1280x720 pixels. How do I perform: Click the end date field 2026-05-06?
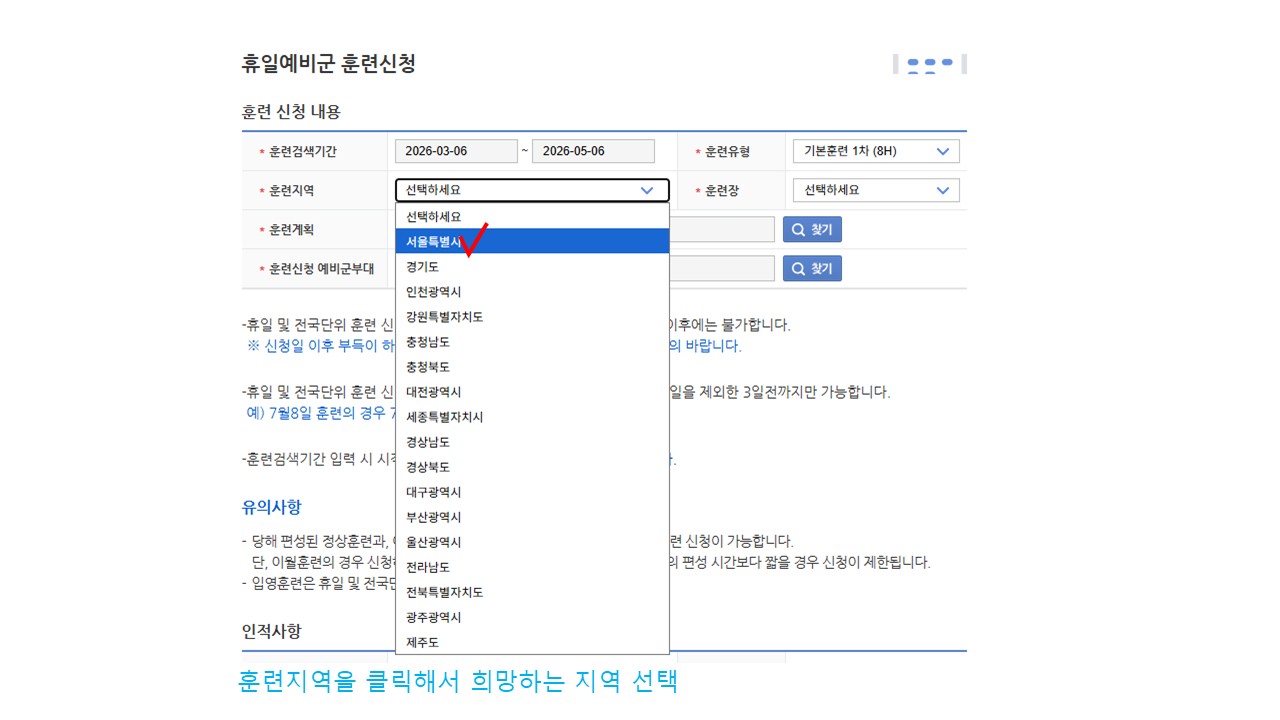tap(593, 151)
